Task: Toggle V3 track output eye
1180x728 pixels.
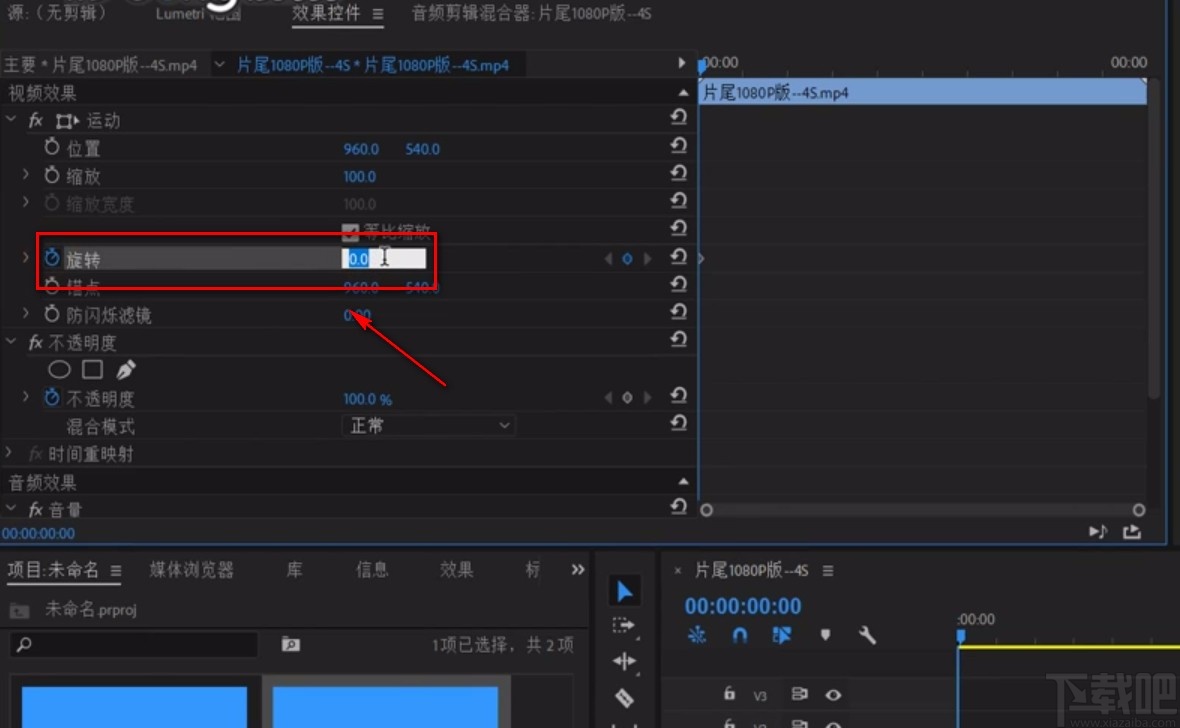Action: pyautogui.click(x=833, y=694)
